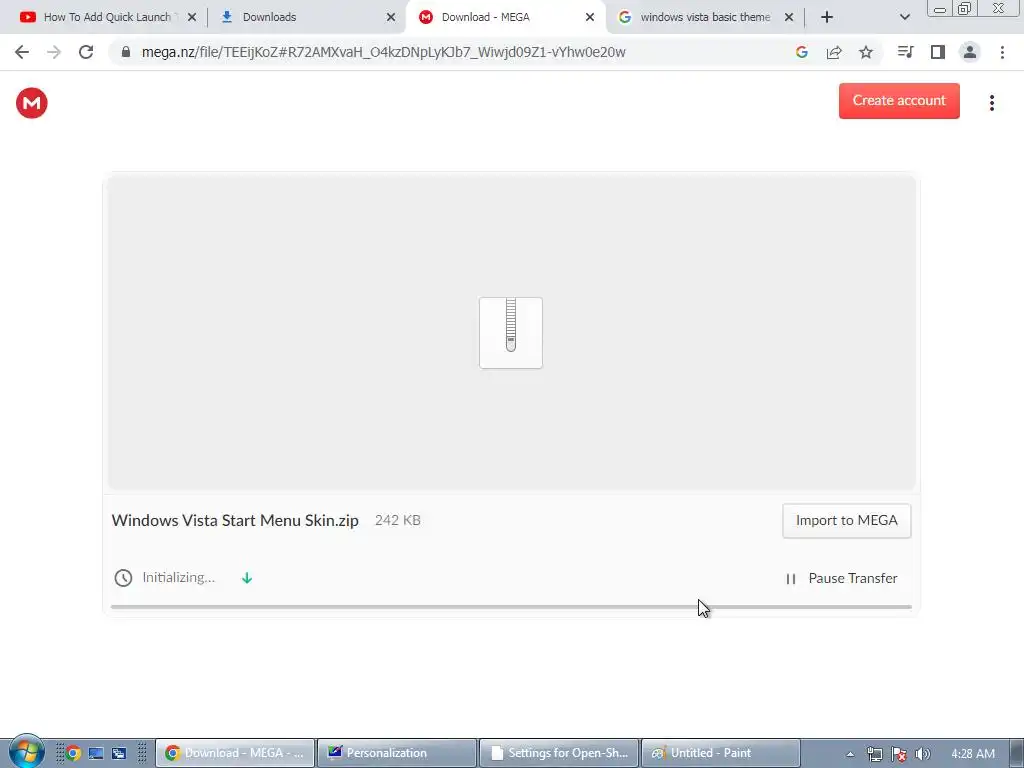Switch to Personalization taskbar window

point(396,753)
